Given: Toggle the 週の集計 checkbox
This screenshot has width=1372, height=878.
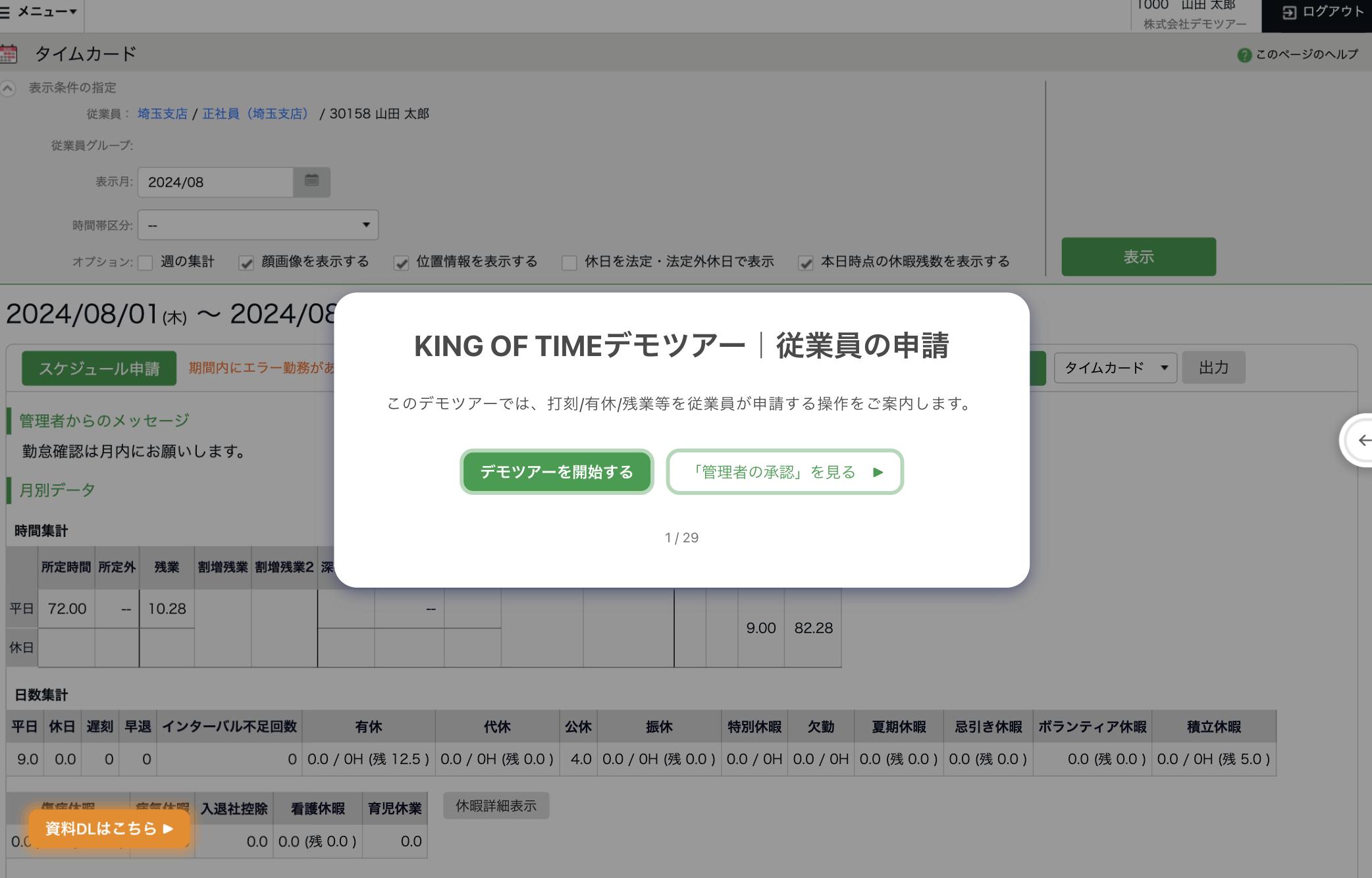Looking at the screenshot, I should pyautogui.click(x=145, y=263).
